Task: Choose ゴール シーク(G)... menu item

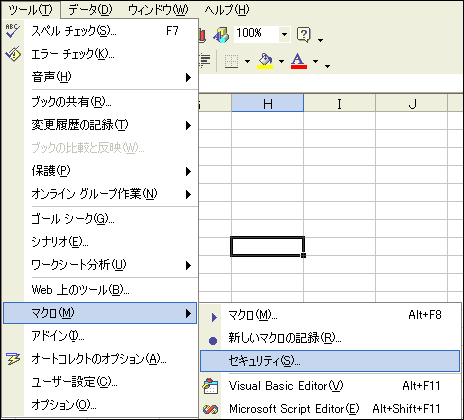Action: (x=100, y=219)
